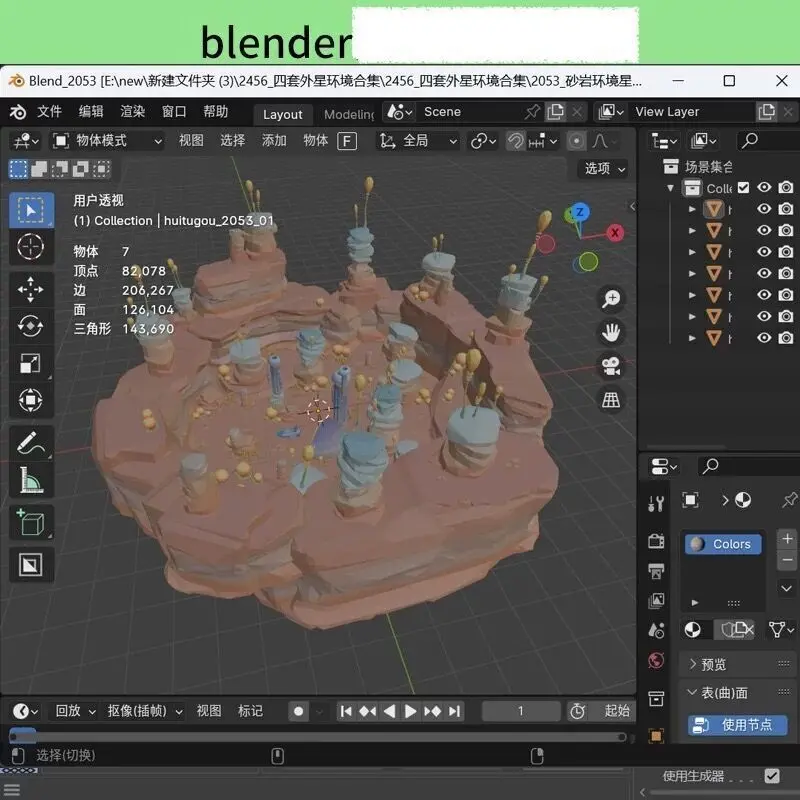This screenshot has width=800, height=800.
Task: Toggle the snap magnet button
Action: click(x=515, y=141)
